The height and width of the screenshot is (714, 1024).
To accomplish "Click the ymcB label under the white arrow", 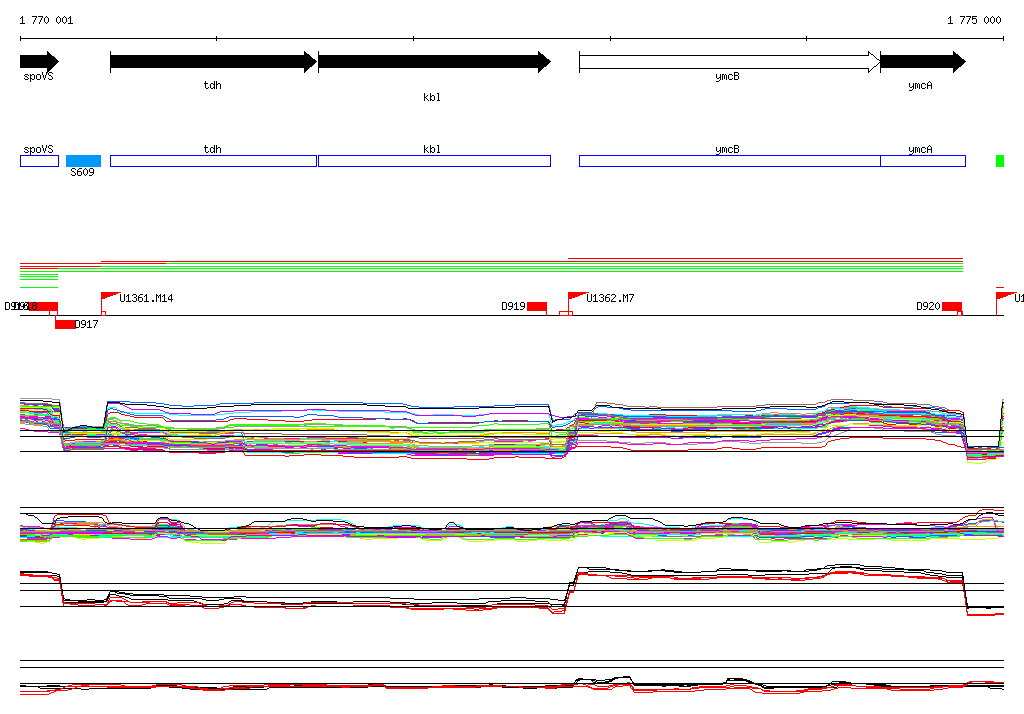I will 727,76.
